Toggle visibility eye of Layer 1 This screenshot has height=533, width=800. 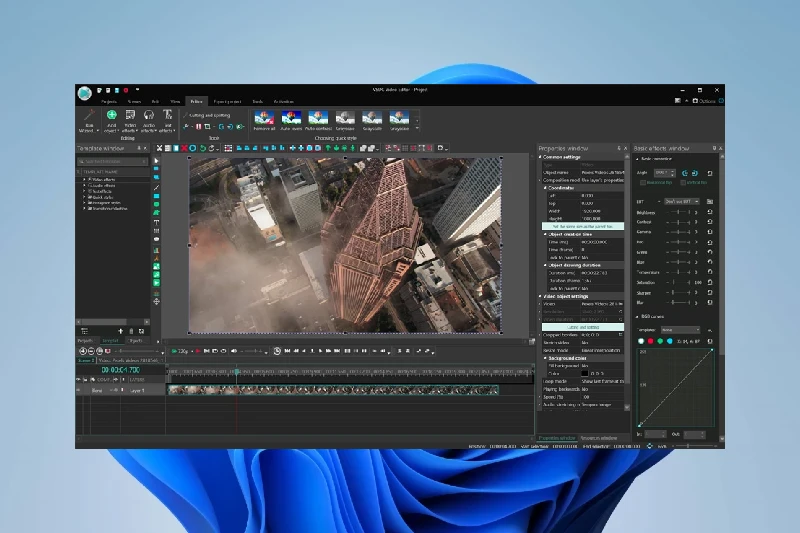pos(79,390)
